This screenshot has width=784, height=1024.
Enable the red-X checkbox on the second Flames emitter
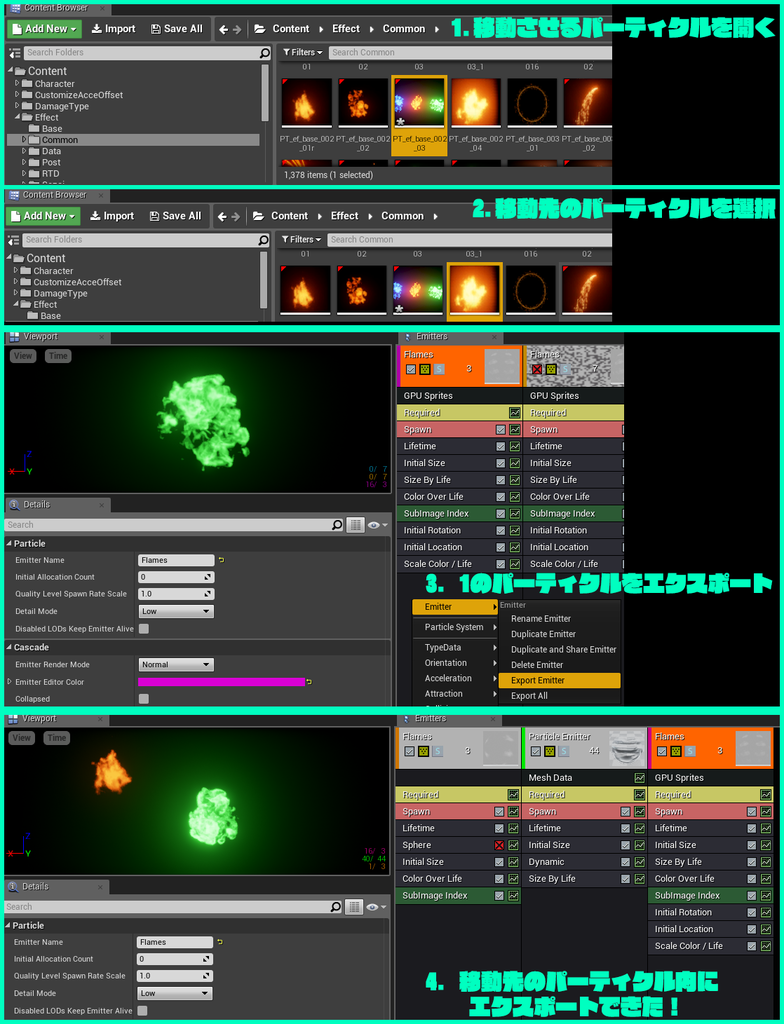click(x=537, y=369)
